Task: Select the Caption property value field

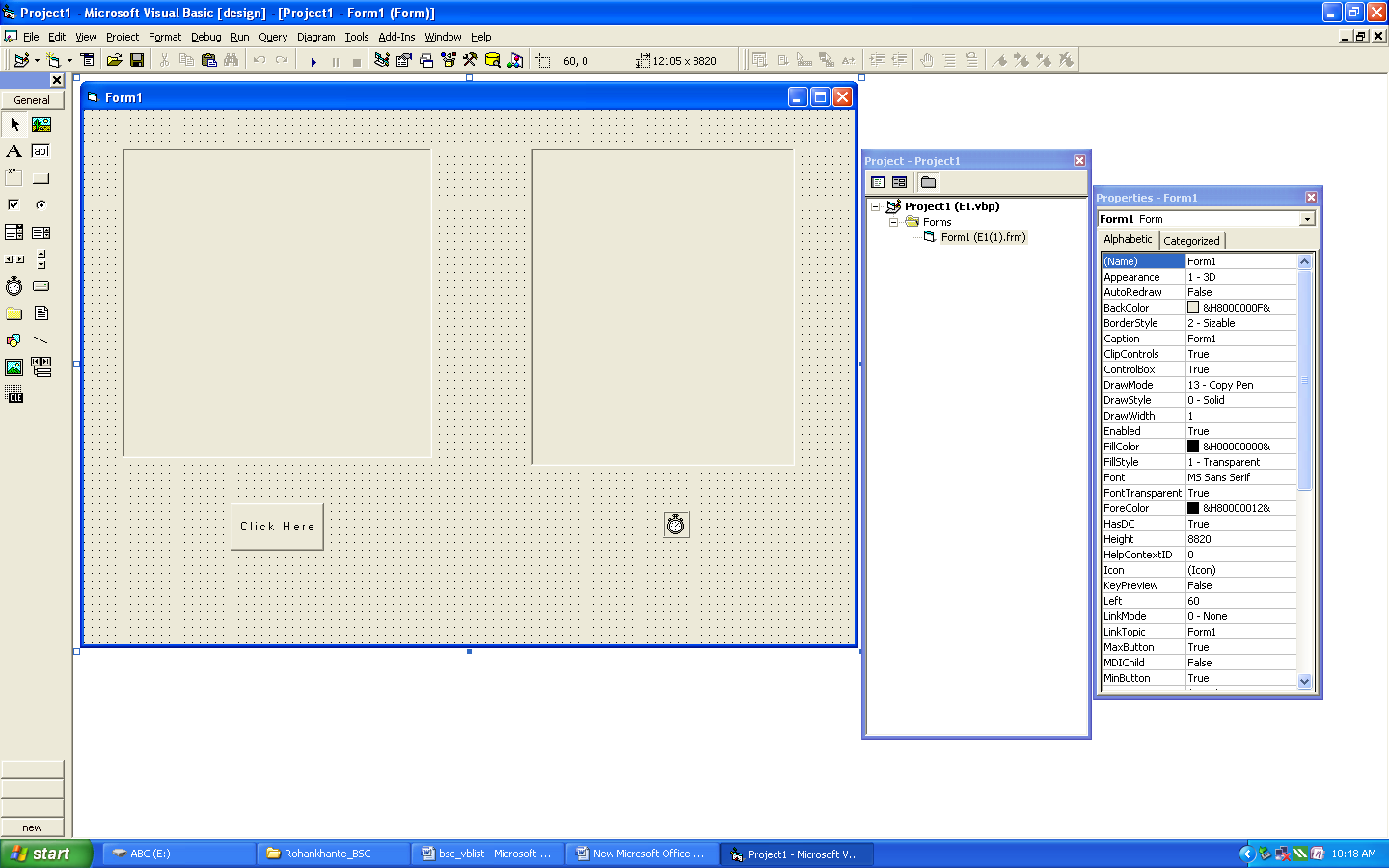Action: click(1240, 339)
